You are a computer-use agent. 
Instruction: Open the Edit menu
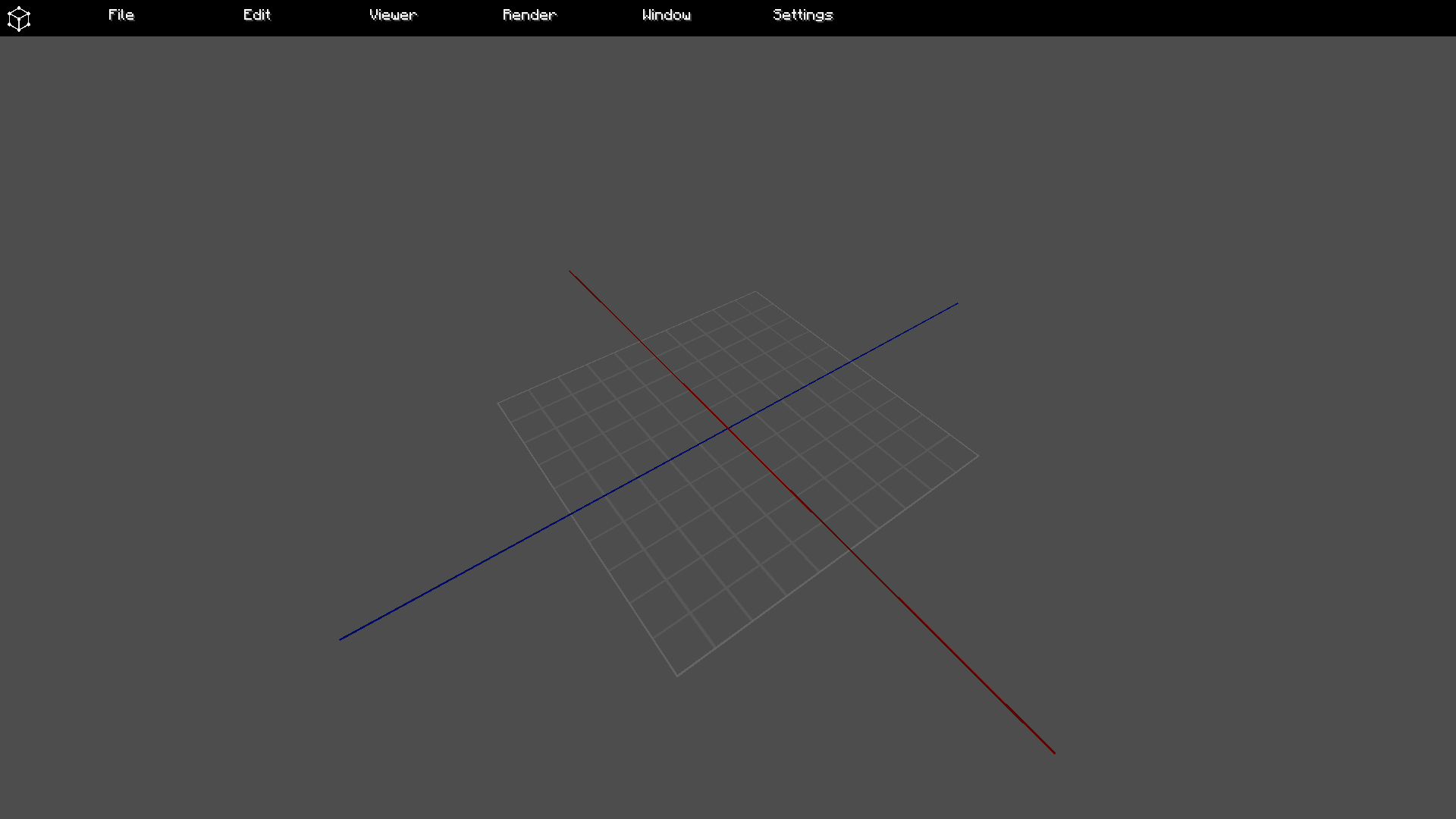[257, 15]
